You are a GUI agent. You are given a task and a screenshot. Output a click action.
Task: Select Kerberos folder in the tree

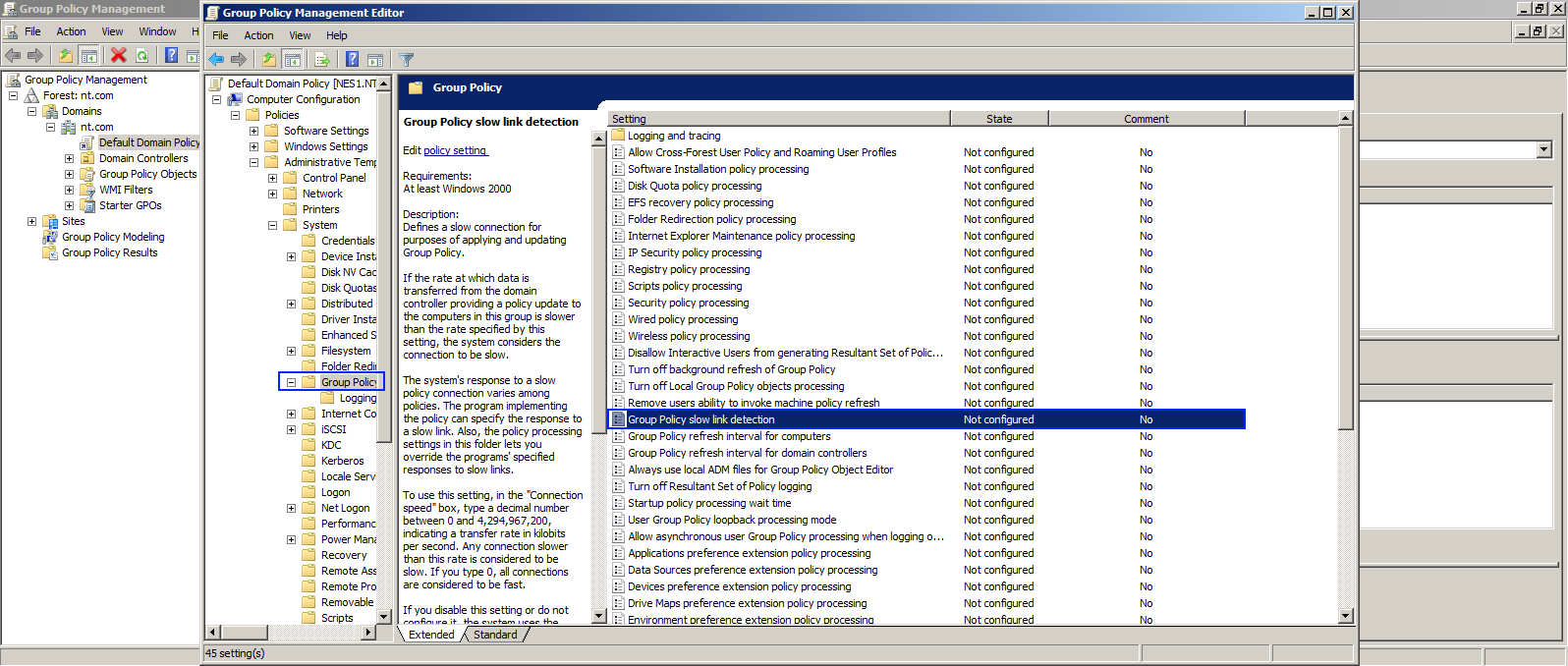point(342,461)
